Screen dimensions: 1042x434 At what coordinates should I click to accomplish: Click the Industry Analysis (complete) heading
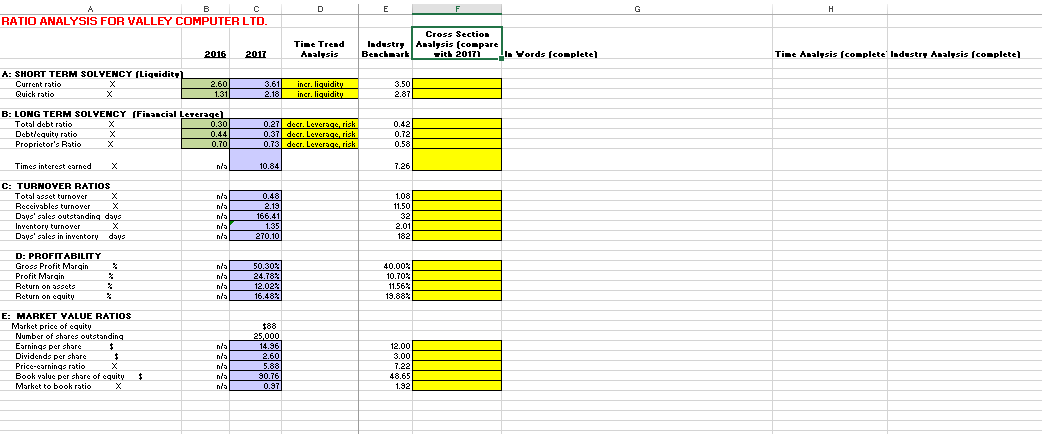[x=955, y=54]
